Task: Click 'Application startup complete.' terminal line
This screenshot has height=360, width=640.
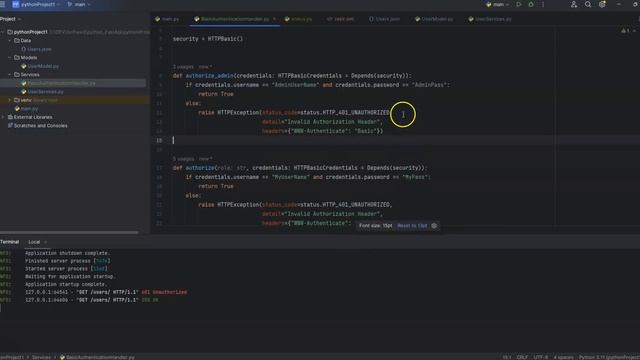Action: click(66, 284)
